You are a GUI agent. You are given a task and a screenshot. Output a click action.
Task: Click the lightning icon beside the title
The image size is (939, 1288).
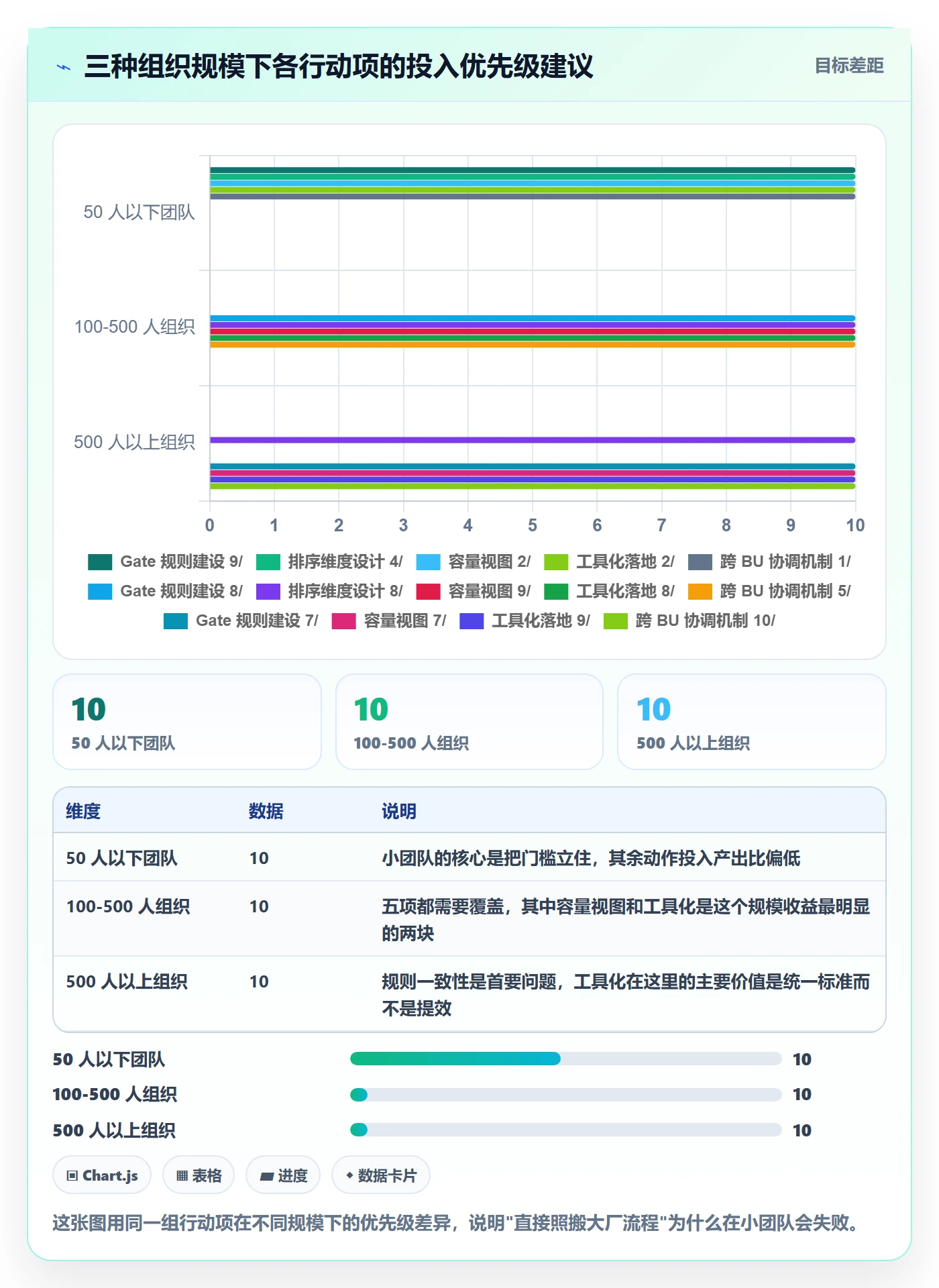coord(64,67)
